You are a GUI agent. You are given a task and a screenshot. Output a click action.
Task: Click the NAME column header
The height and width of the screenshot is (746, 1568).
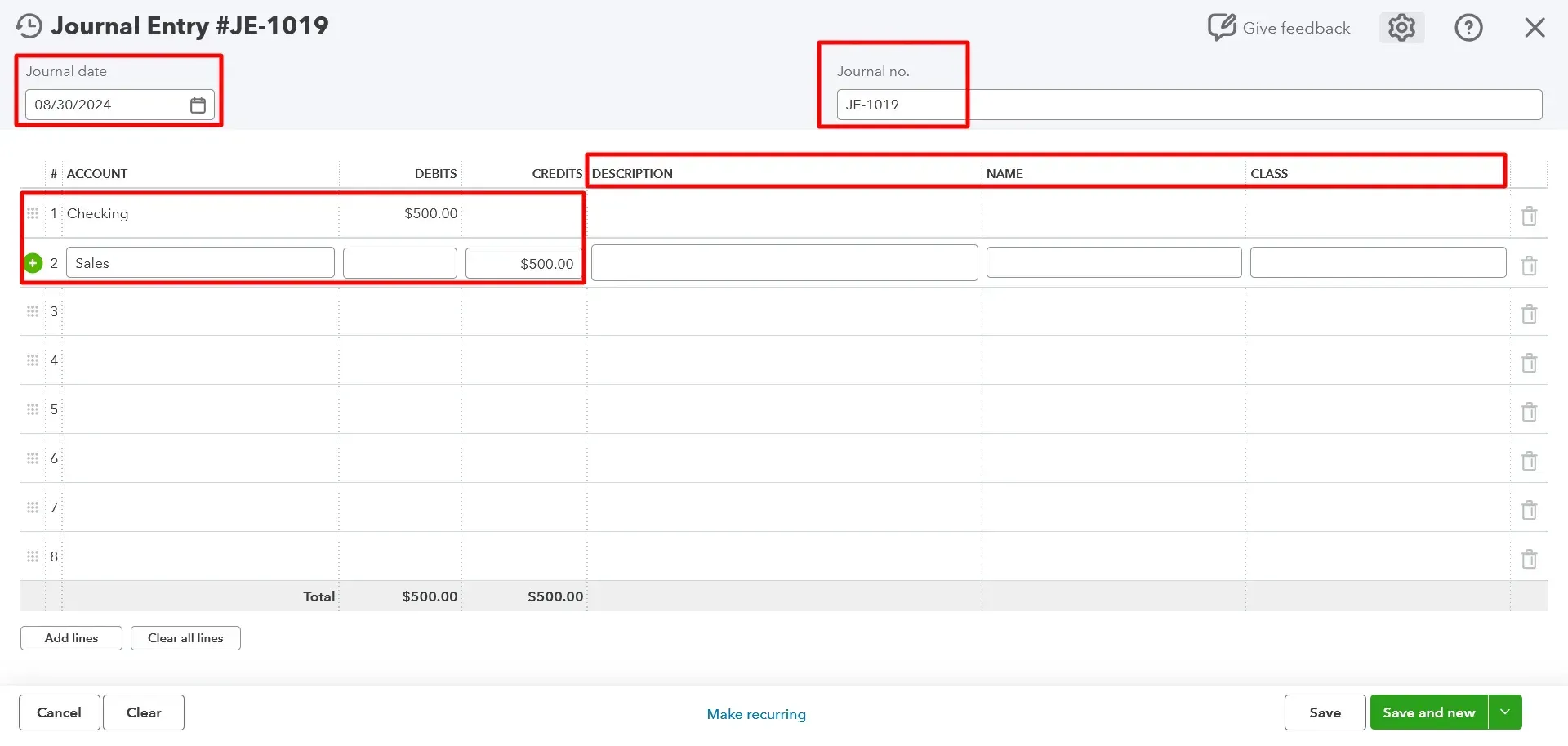tap(1004, 174)
